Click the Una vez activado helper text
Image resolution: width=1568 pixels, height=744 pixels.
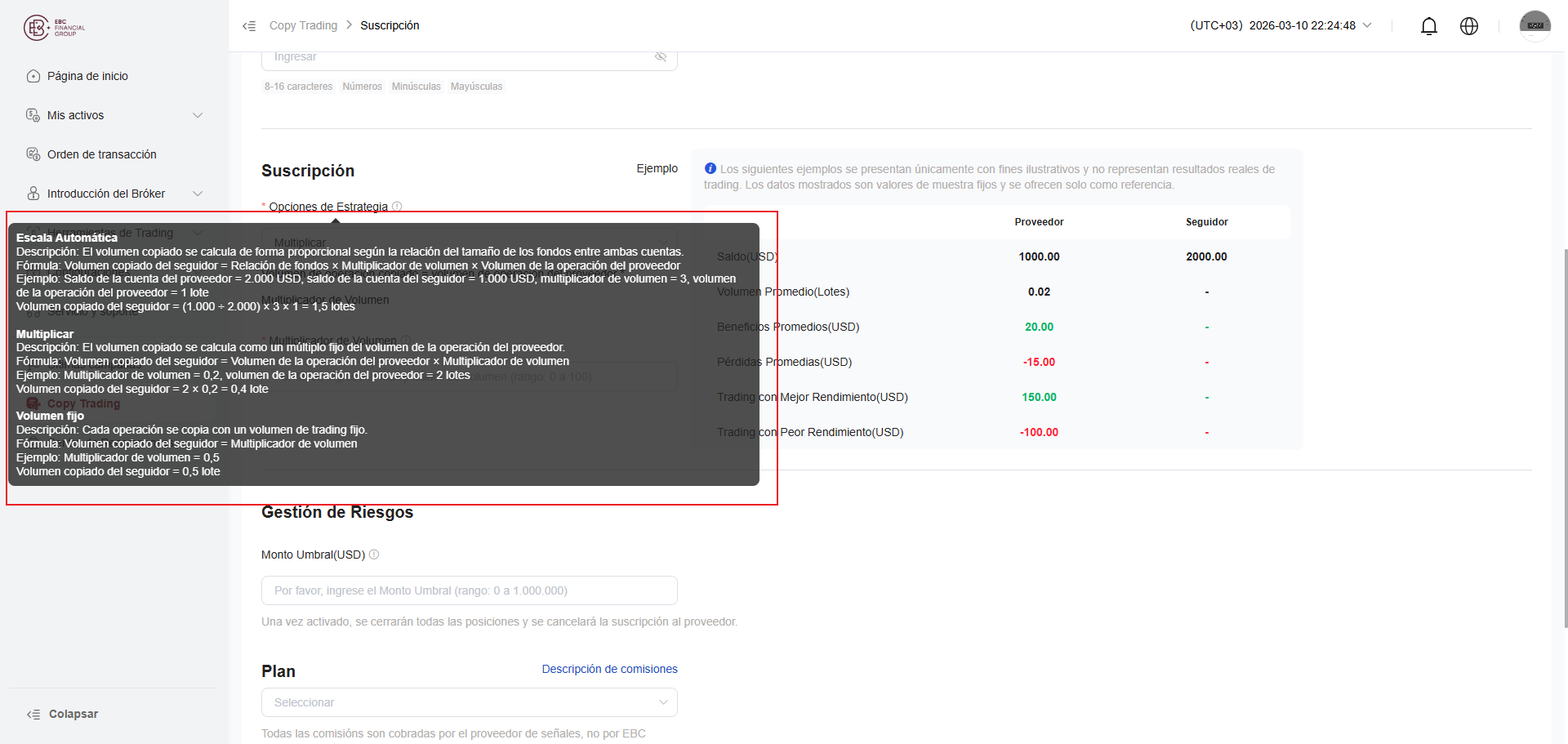(x=499, y=621)
